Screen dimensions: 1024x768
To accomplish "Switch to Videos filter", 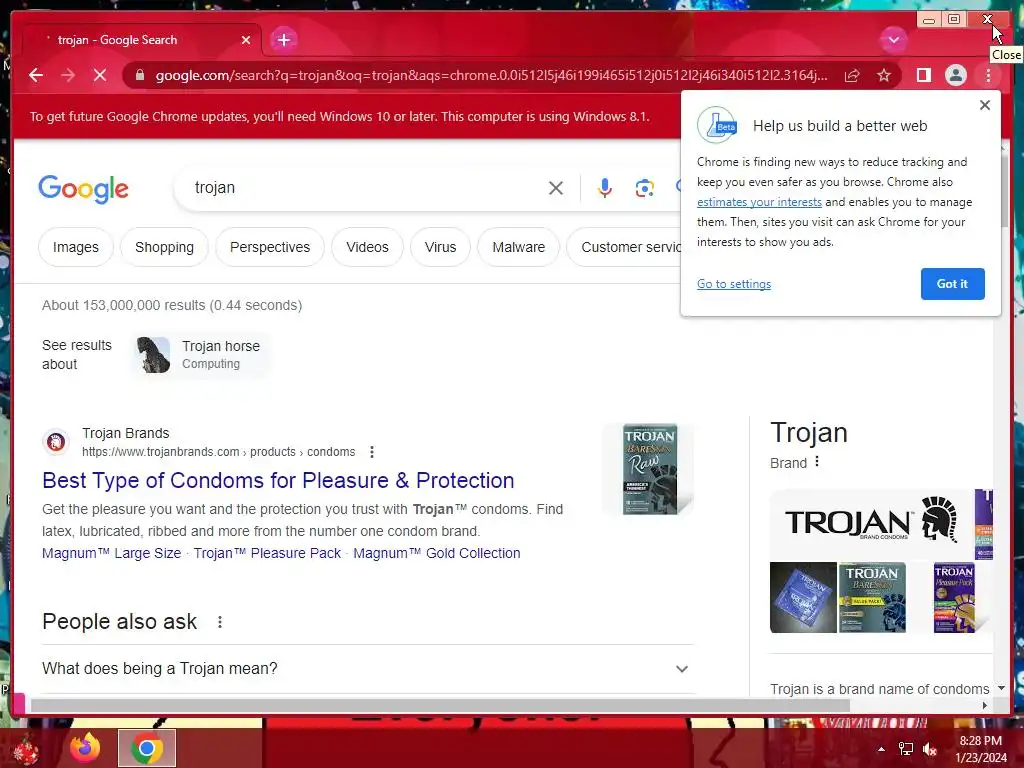I will point(367,248).
